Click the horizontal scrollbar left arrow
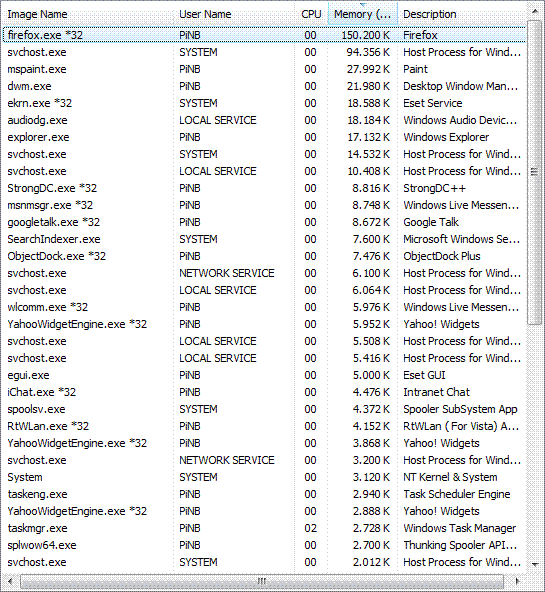The height and width of the screenshot is (592, 545). pyautogui.click(x=10, y=581)
